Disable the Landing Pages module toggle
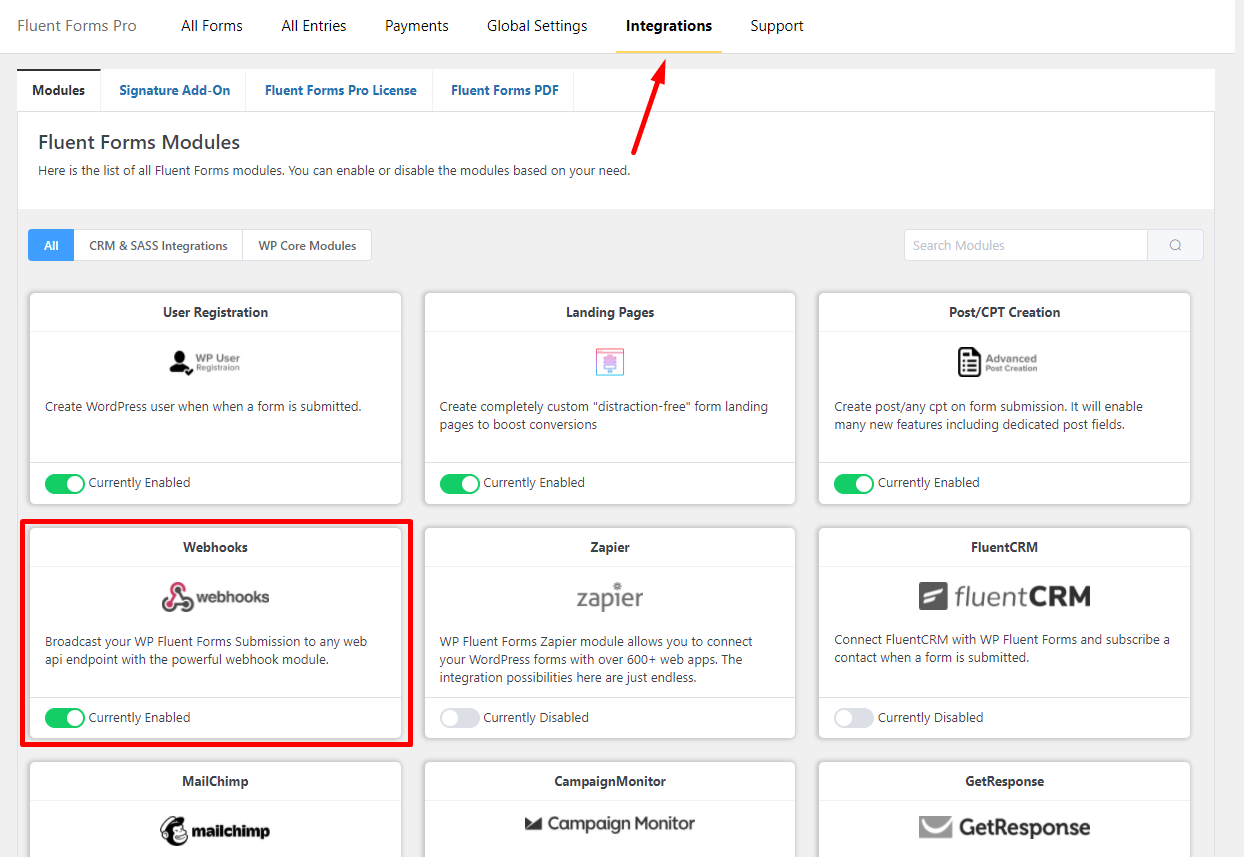Viewport: 1244px width, 857px height. click(x=460, y=483)
